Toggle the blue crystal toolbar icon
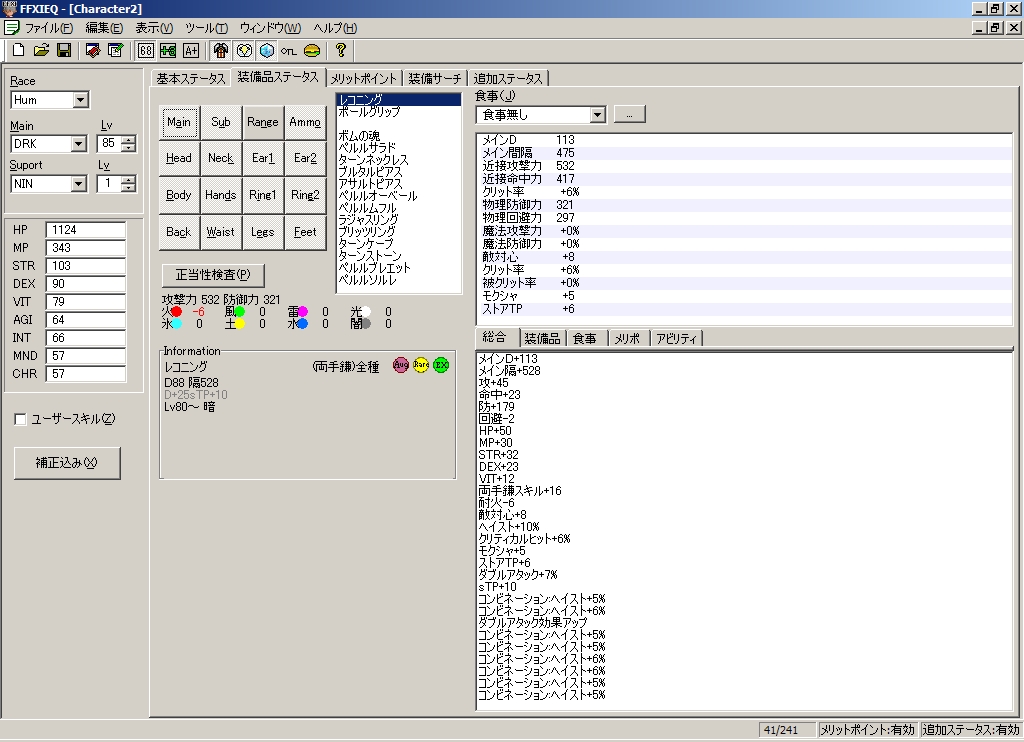The width and height of the screenshot is (1024, 742). tap(266, 50)
